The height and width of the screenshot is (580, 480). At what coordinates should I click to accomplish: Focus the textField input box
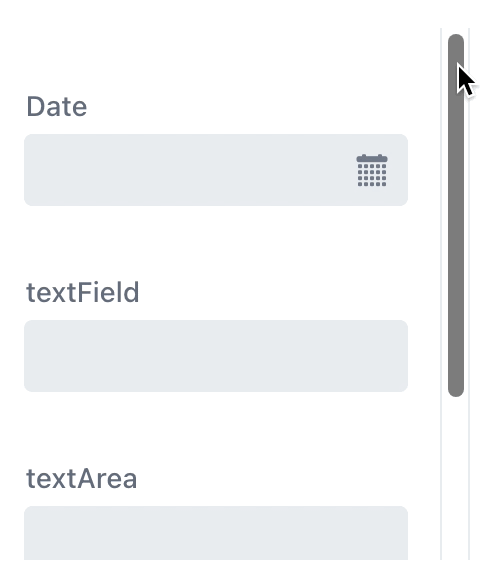click(216, 356)
